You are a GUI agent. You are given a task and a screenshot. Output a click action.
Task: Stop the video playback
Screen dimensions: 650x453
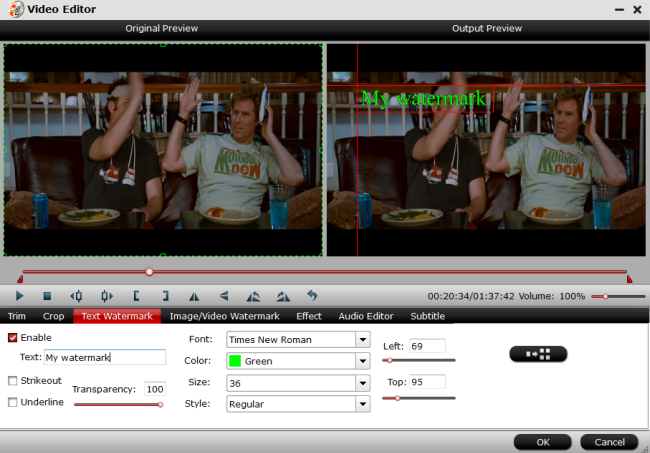coord(47,296)
